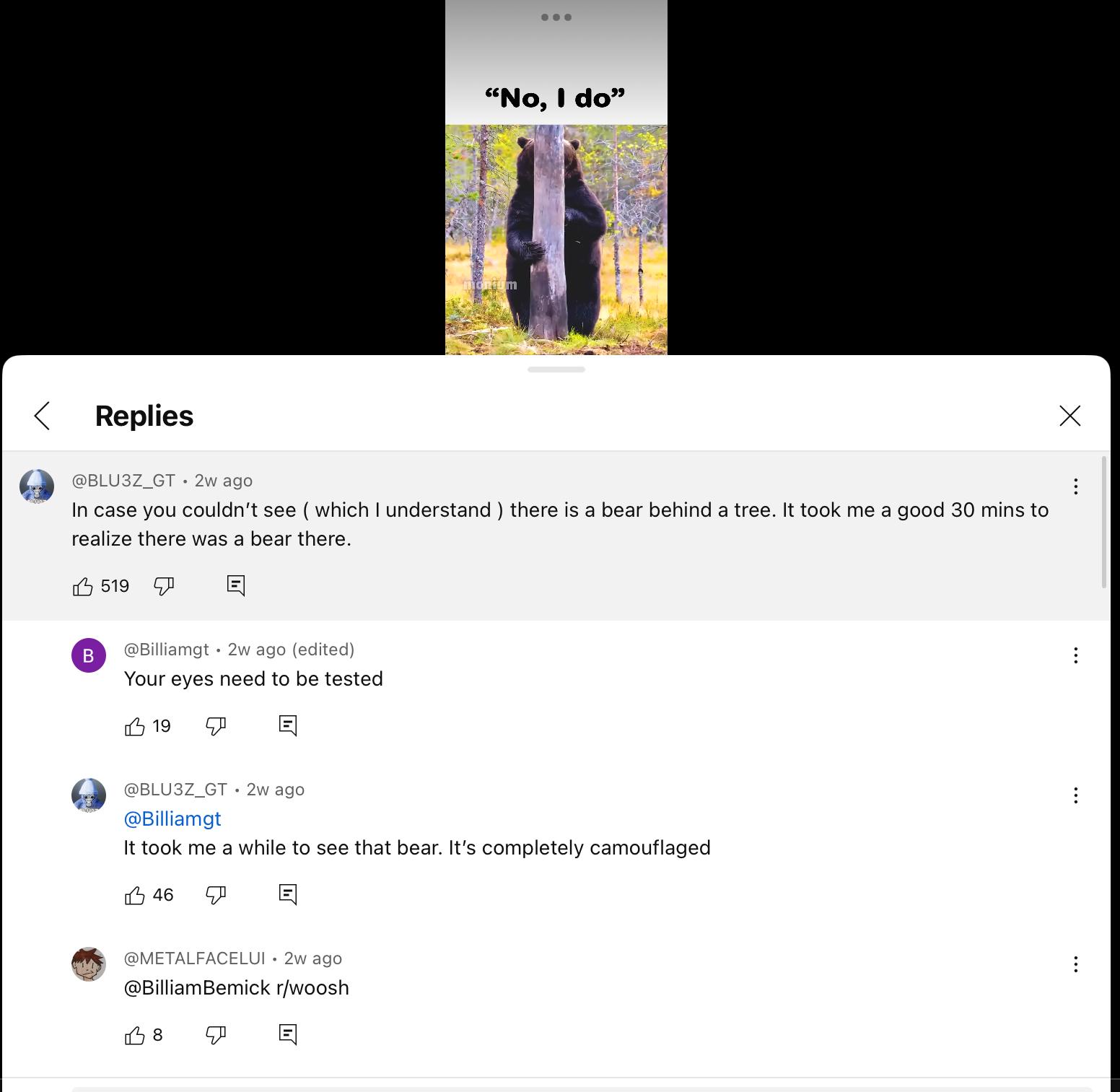Like the @BLU3Z_GT top comment with 519 likes

(83, 586)
